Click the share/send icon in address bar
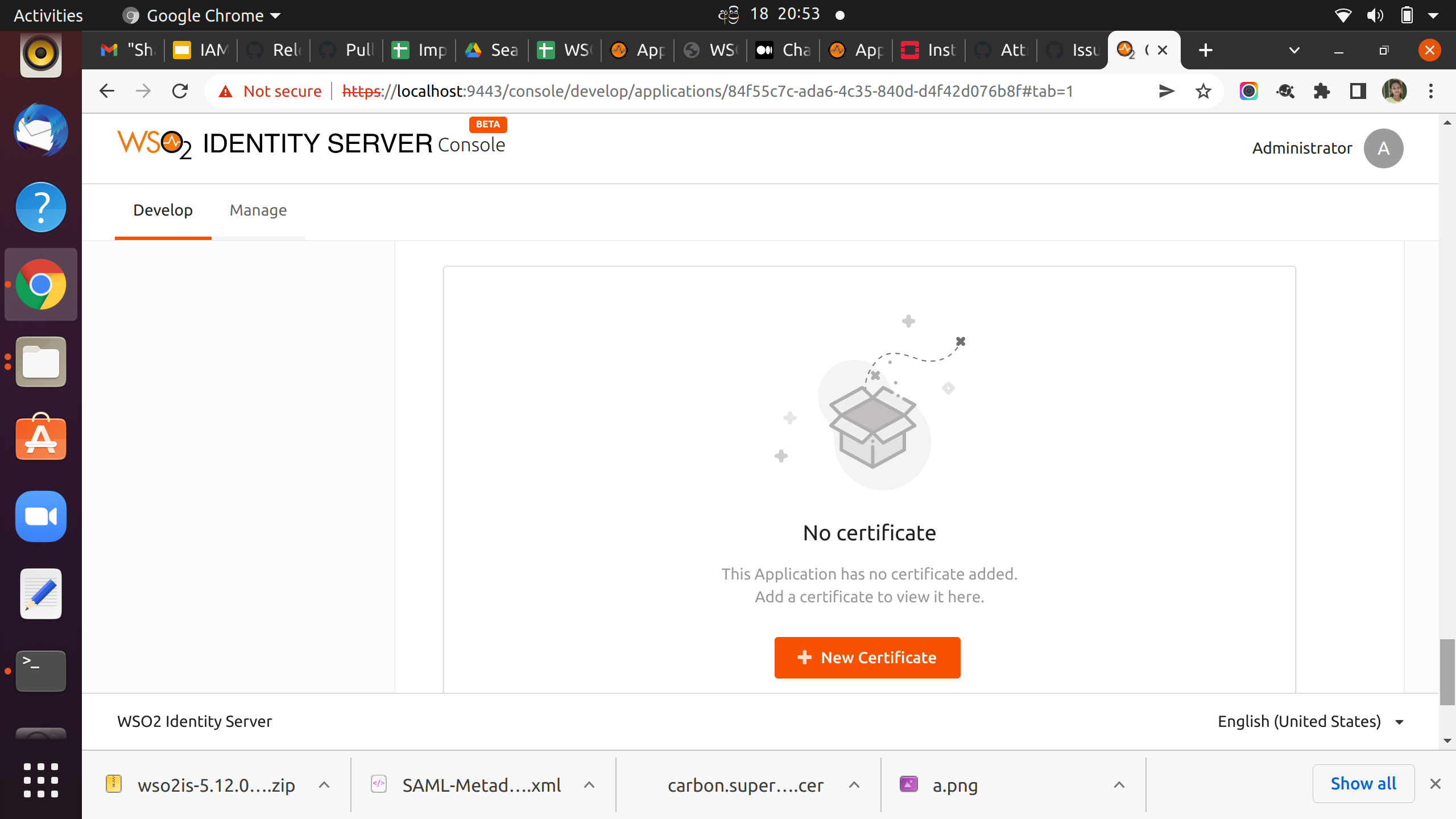Image resolution: width=1456 pixels, height=819 pixels. 1167,91
